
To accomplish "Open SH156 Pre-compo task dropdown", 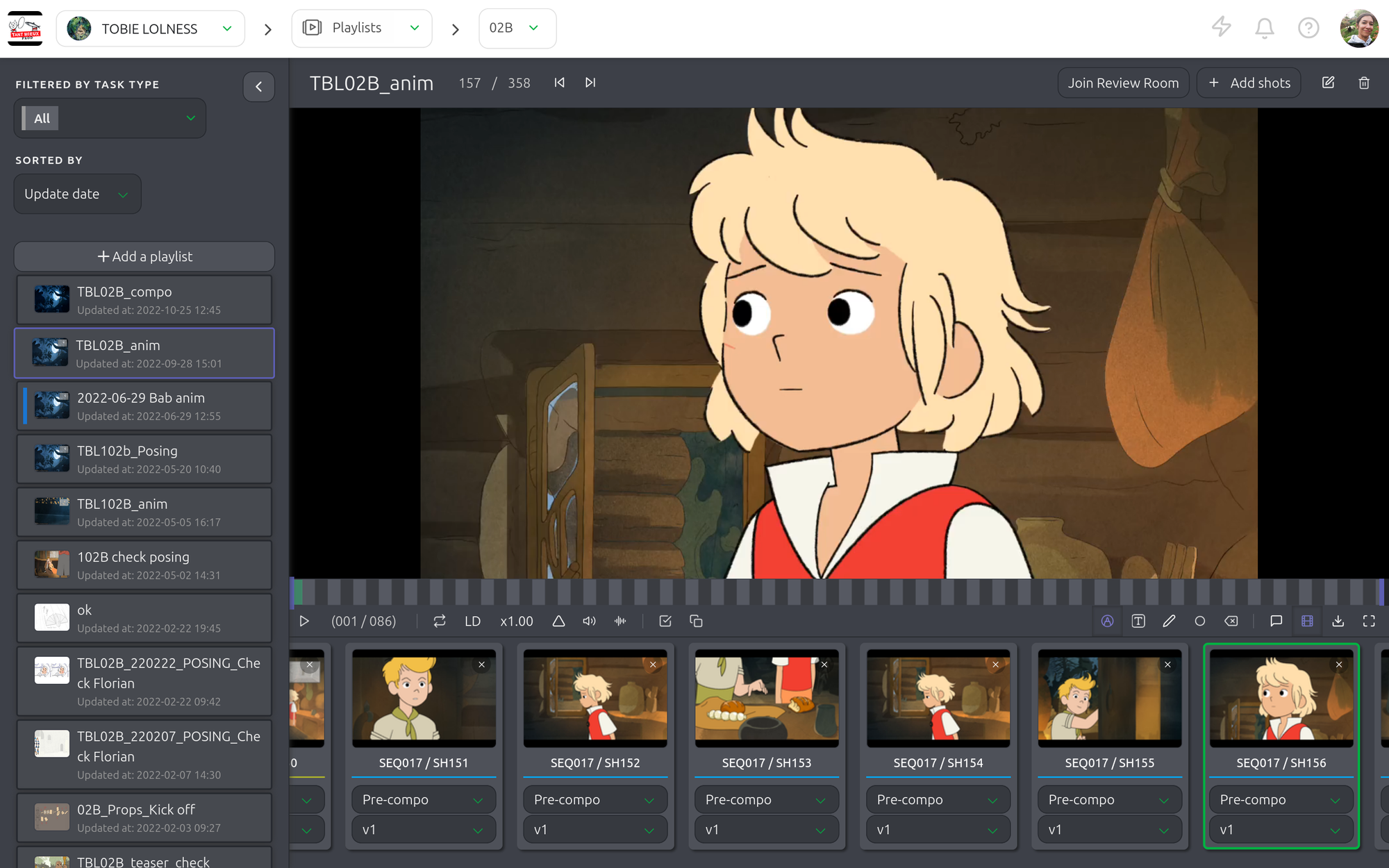I will 1281,800.
